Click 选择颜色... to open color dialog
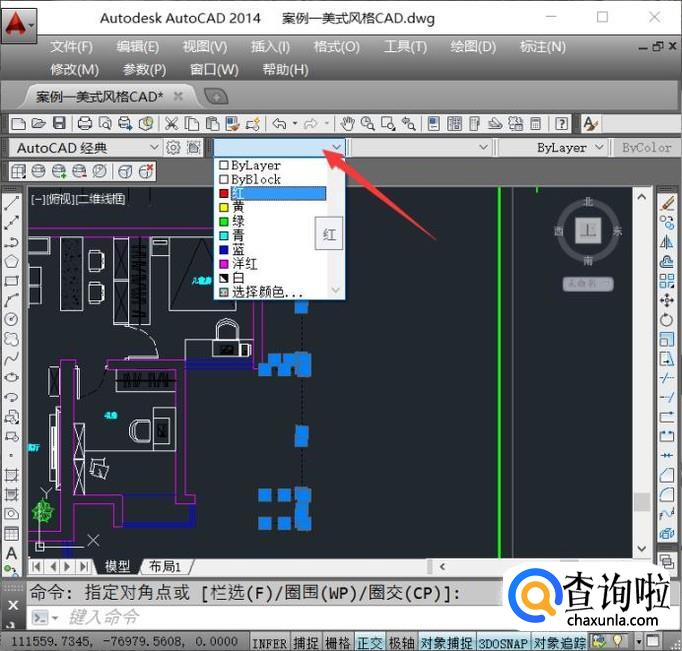This screenshot has width=682, height=651. [272, 292]
